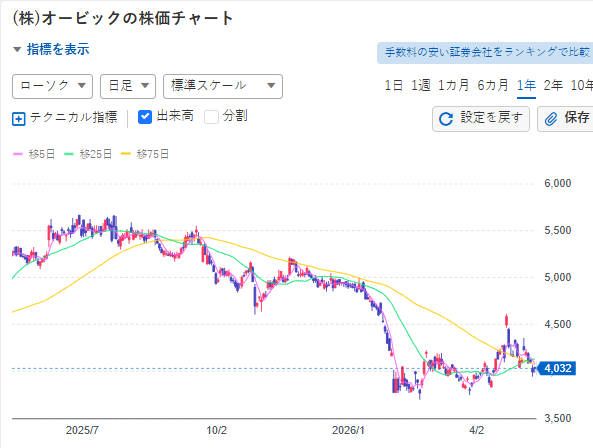Screen dimensions: 593x448
Task: Click the 5,500 price axis label
Action: [x=557, y=230]
